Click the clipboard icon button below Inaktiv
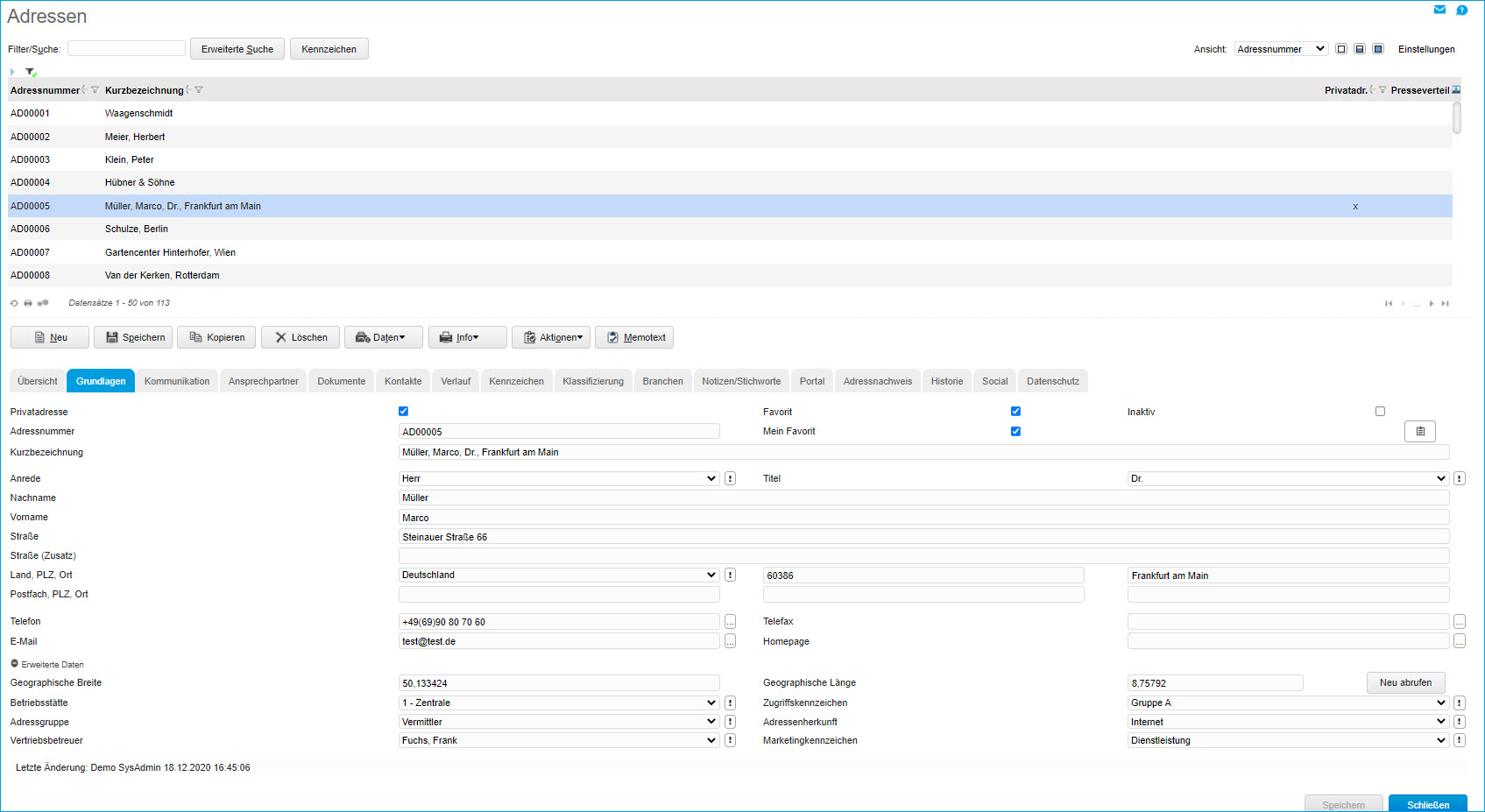The image size is (1485, 812). tap(1419, 431)
